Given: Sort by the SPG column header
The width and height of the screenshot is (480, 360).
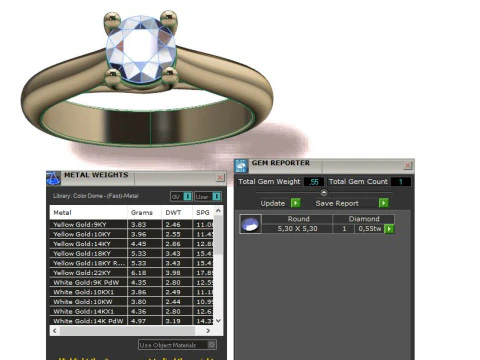Looking at the screenshot, I should point(203,212).
